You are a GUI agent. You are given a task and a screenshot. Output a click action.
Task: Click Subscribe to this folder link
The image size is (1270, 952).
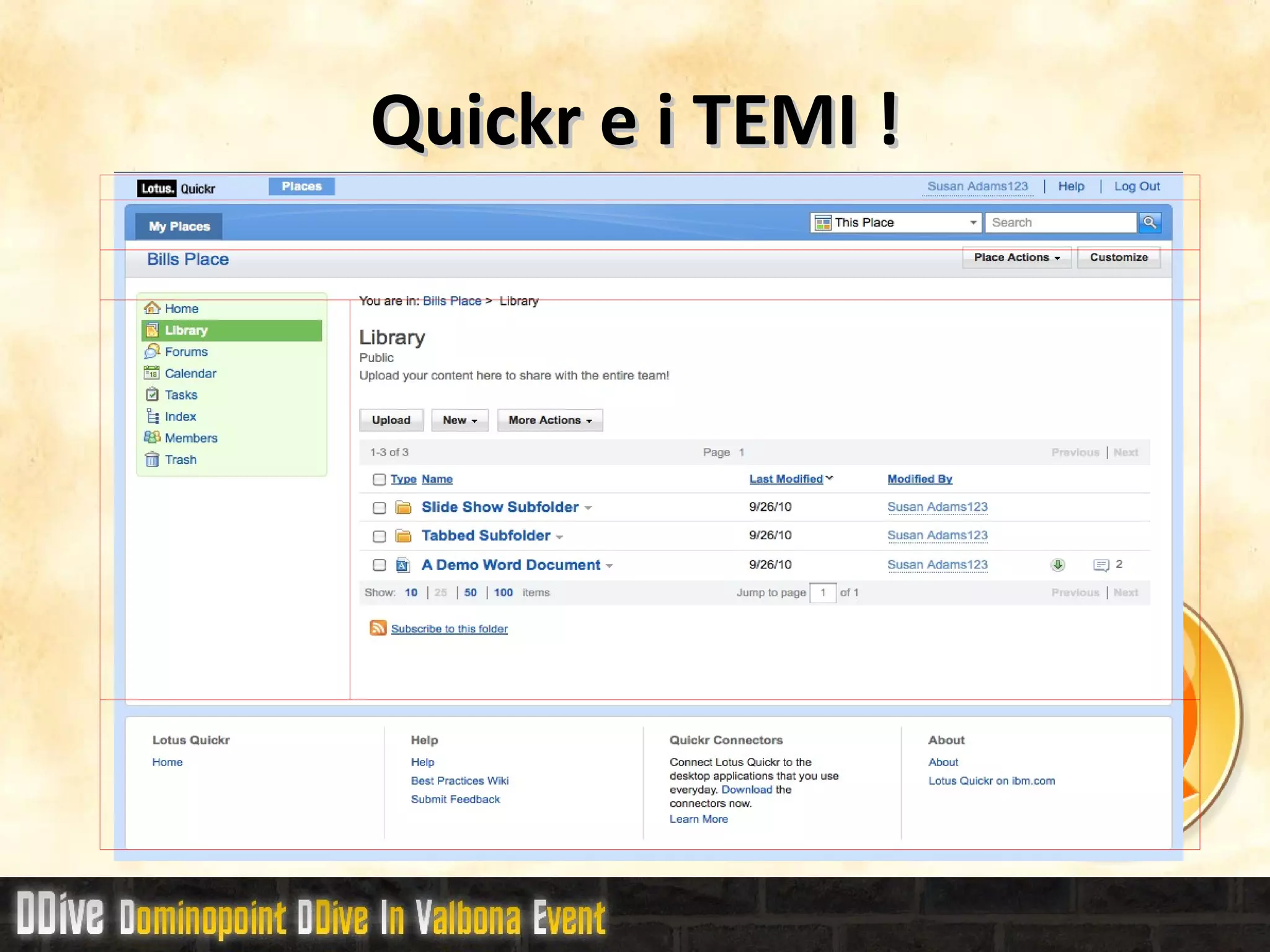pyautogui.click(x=449, y=628)
